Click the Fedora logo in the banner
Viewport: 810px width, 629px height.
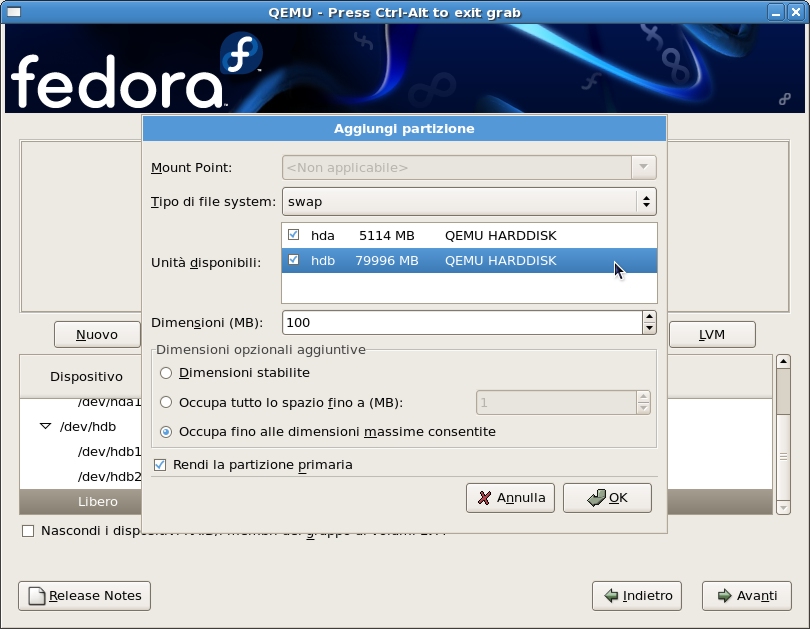click(241, 53)
